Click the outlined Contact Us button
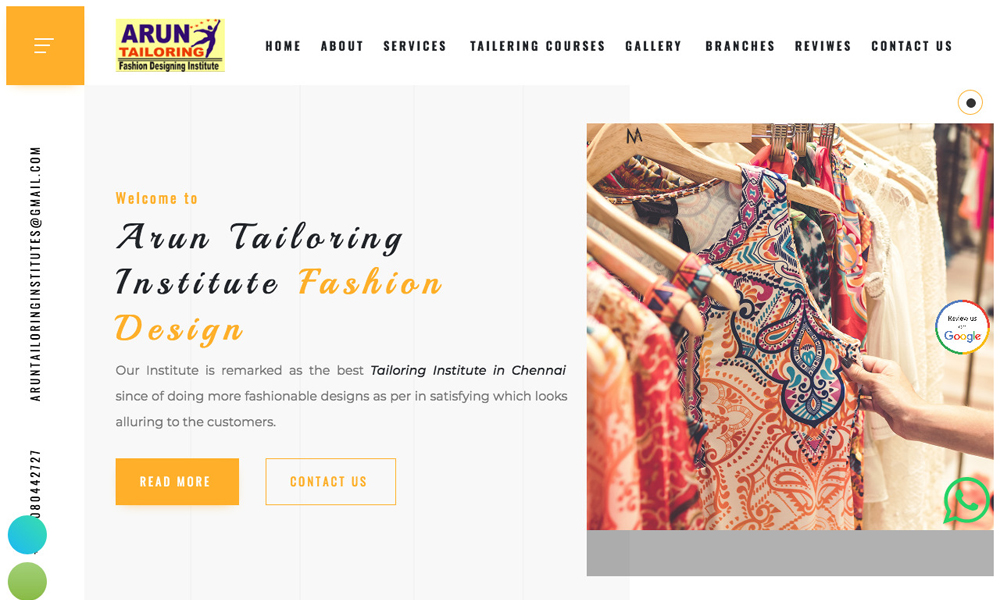 tap(330, 481)
